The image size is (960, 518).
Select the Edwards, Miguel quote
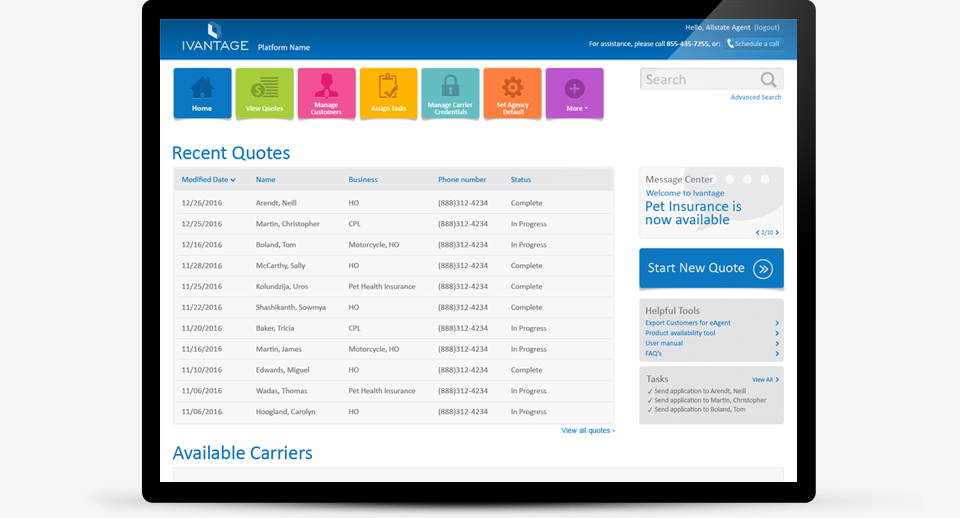coord(394,370)
